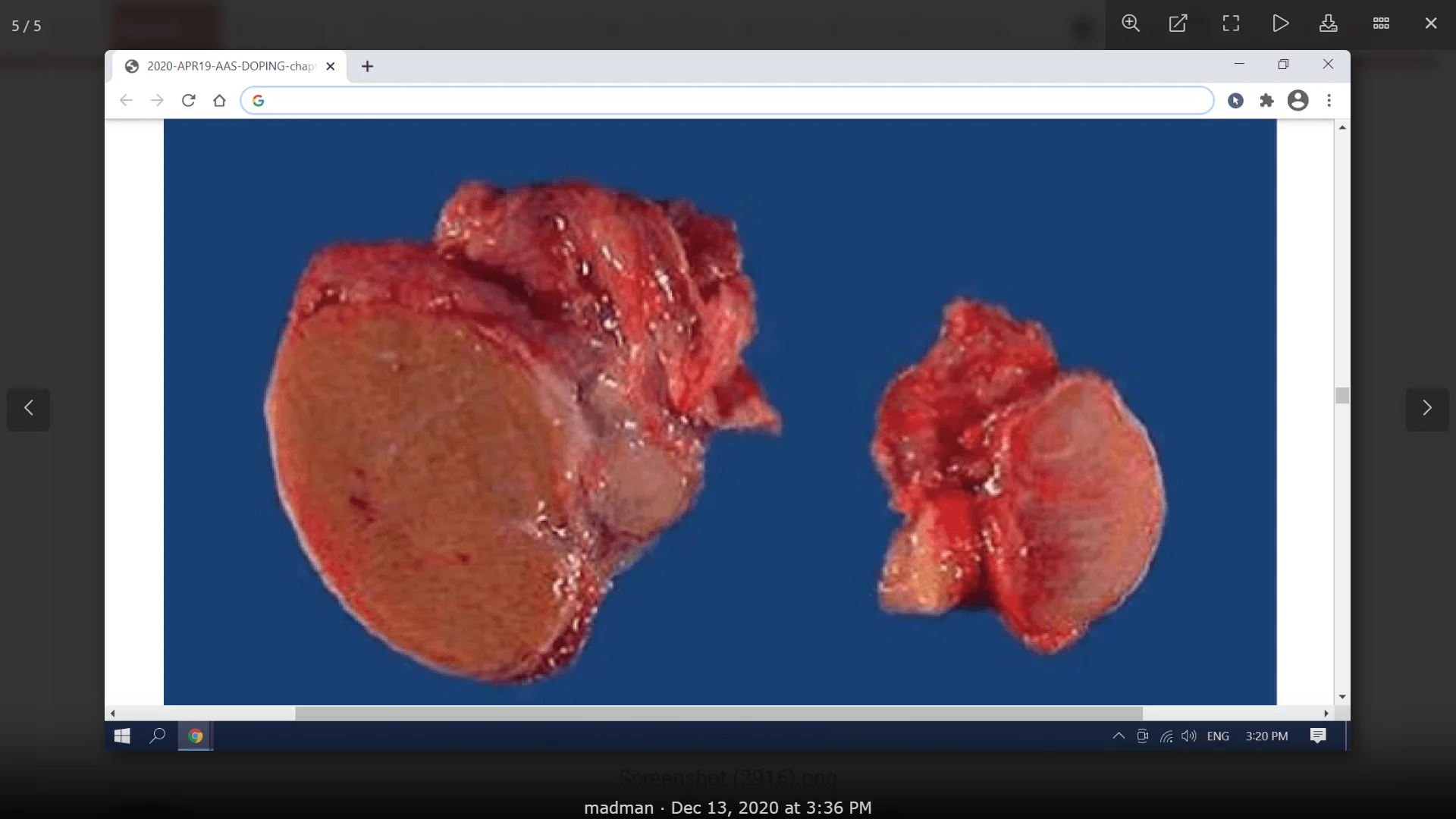Image resolution: width=1456 pixels, height=819 pixels.
Task: Show hidden tray icons chevron
Action: [x=1118, y=736]
